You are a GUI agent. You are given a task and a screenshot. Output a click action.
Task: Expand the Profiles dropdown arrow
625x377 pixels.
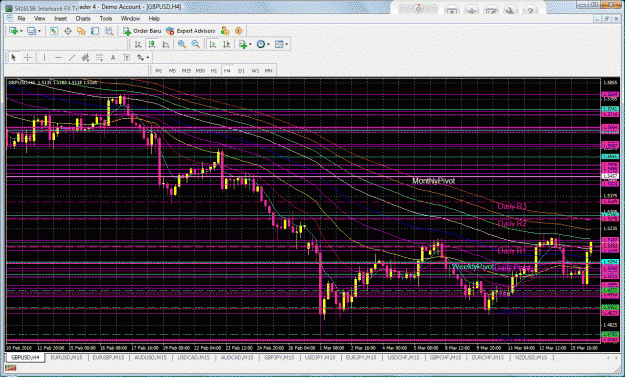click(x=39, y=31)
